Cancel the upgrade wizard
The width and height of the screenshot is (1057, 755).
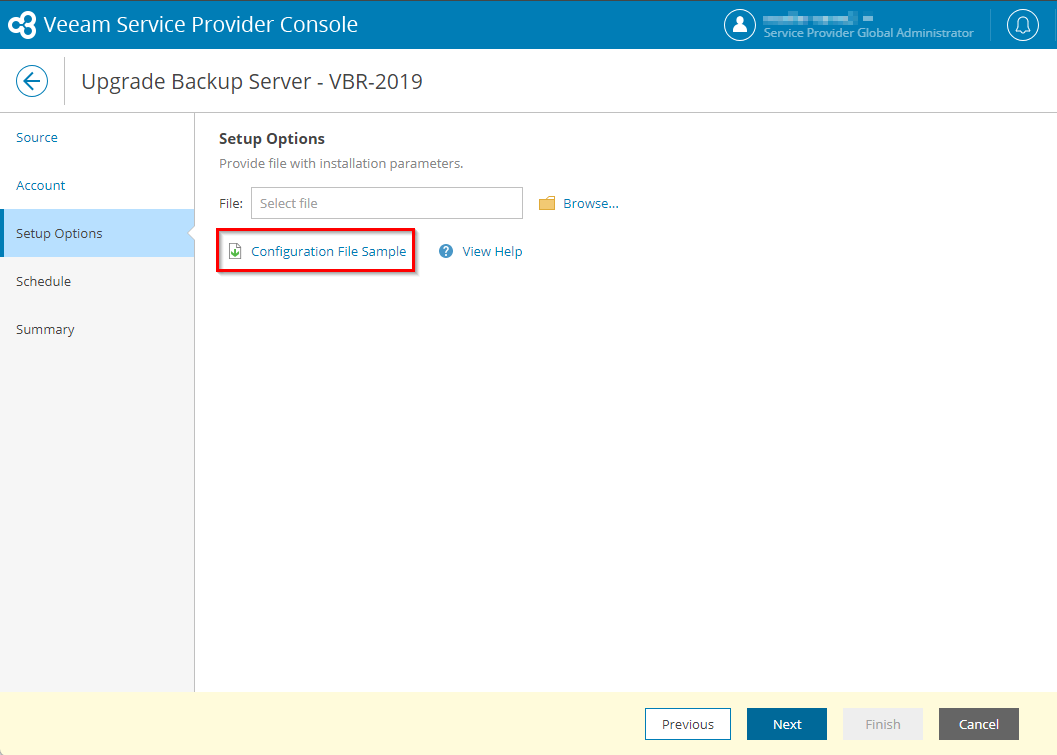pyautogui.click(x=979, y=724)
